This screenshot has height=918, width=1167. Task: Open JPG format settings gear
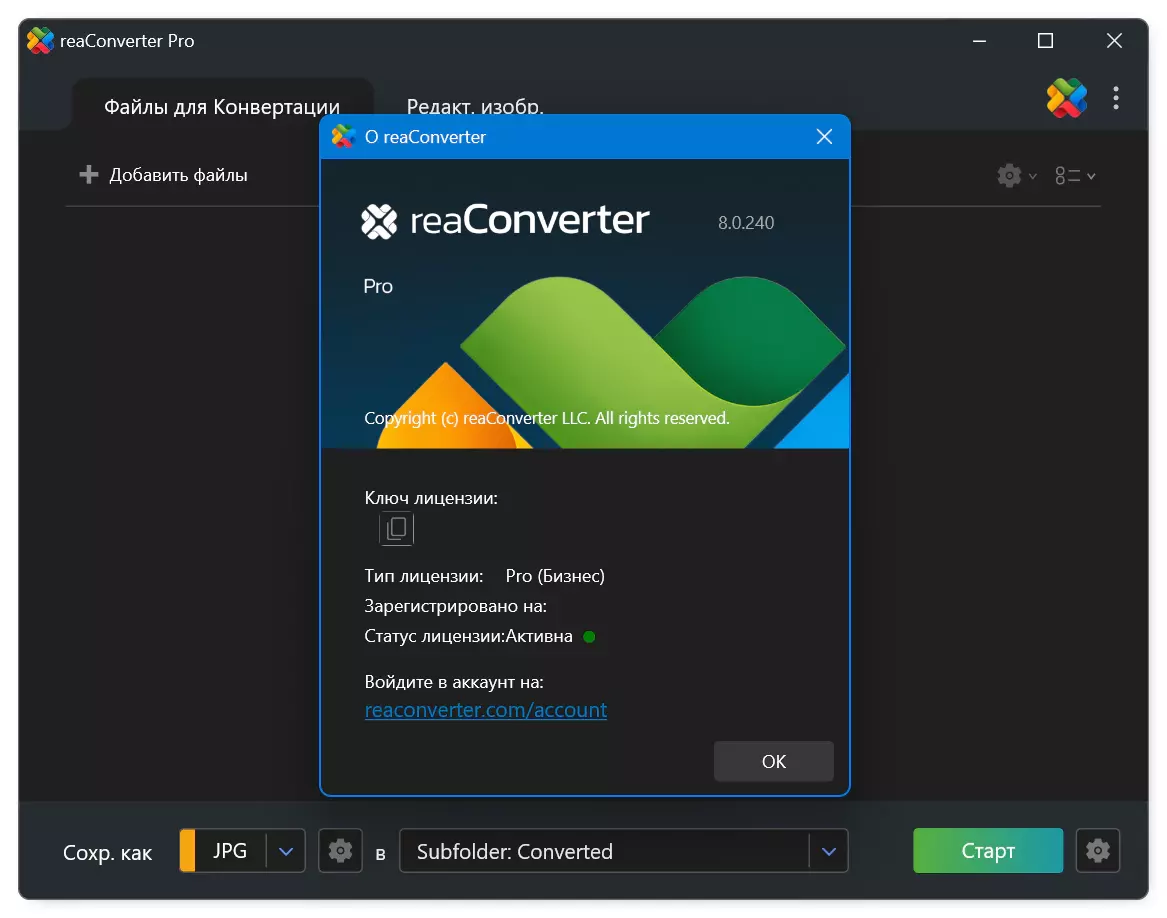click(340, 850)
